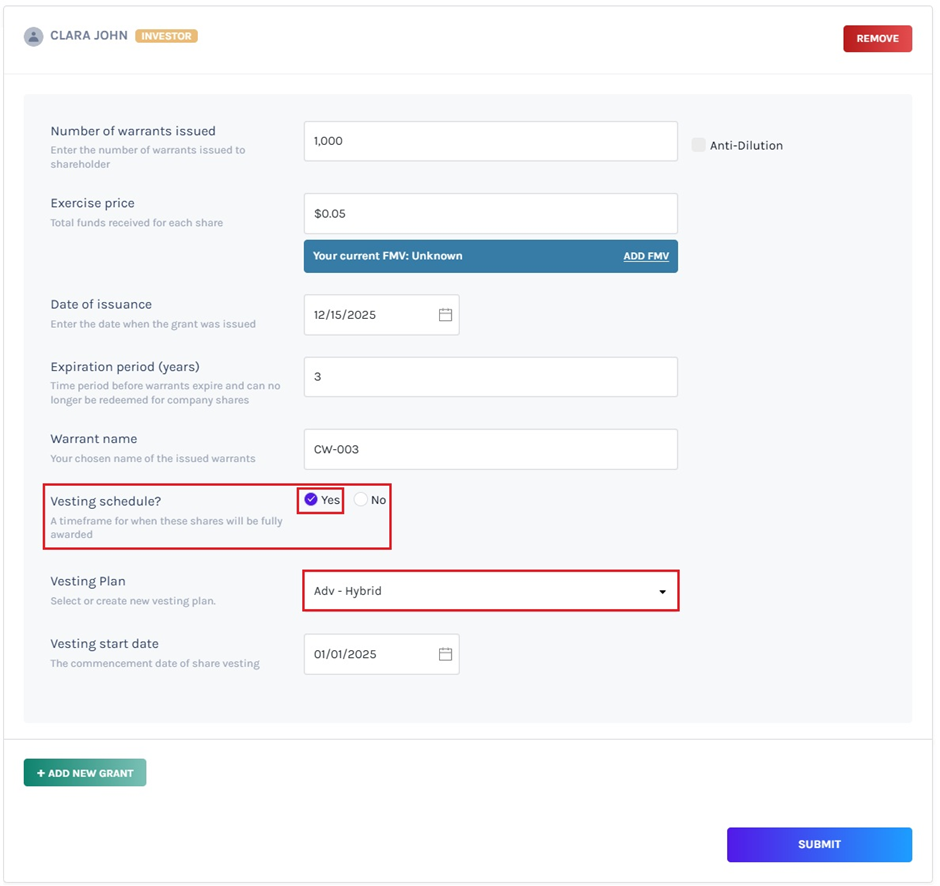Select Yes for Vesting schedule
The width and height of the screenshot is (940, 886).
point(311,500)
